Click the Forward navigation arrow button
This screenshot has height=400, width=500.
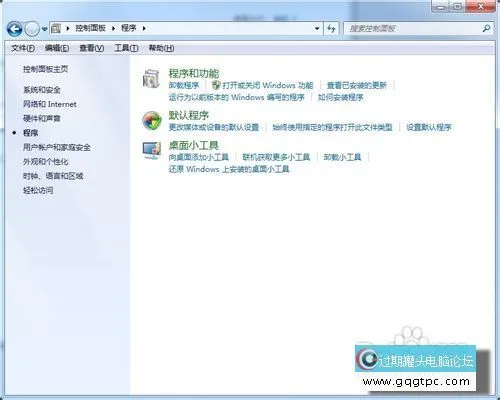tap(32, 29)
